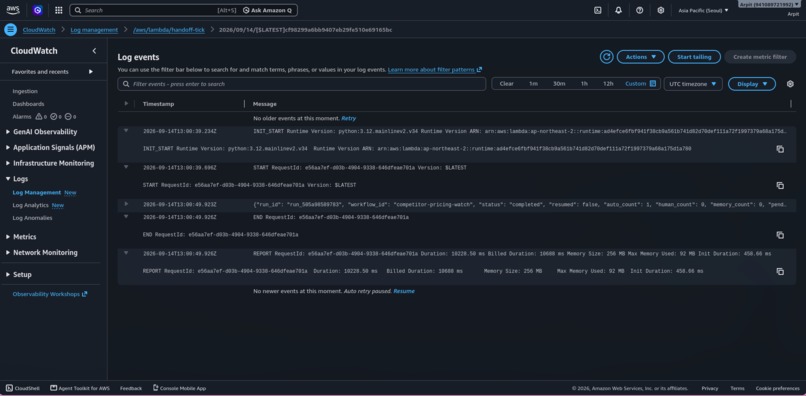Open Learn more about filter patterns
Image resolution: width=806 pixels, height=396 pixels.
435,69
